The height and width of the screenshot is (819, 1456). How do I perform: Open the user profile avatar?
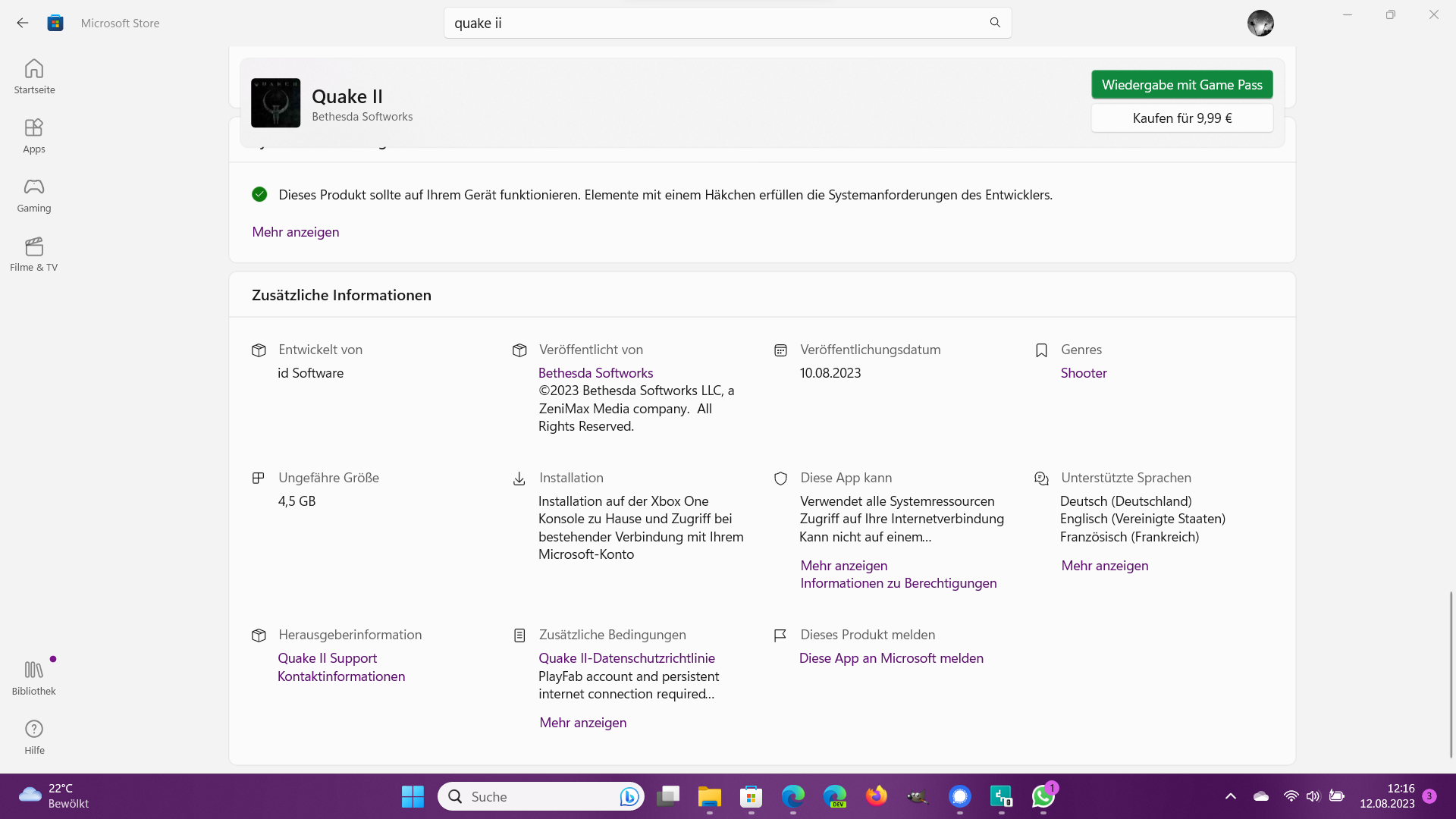tap(1260, 23)
